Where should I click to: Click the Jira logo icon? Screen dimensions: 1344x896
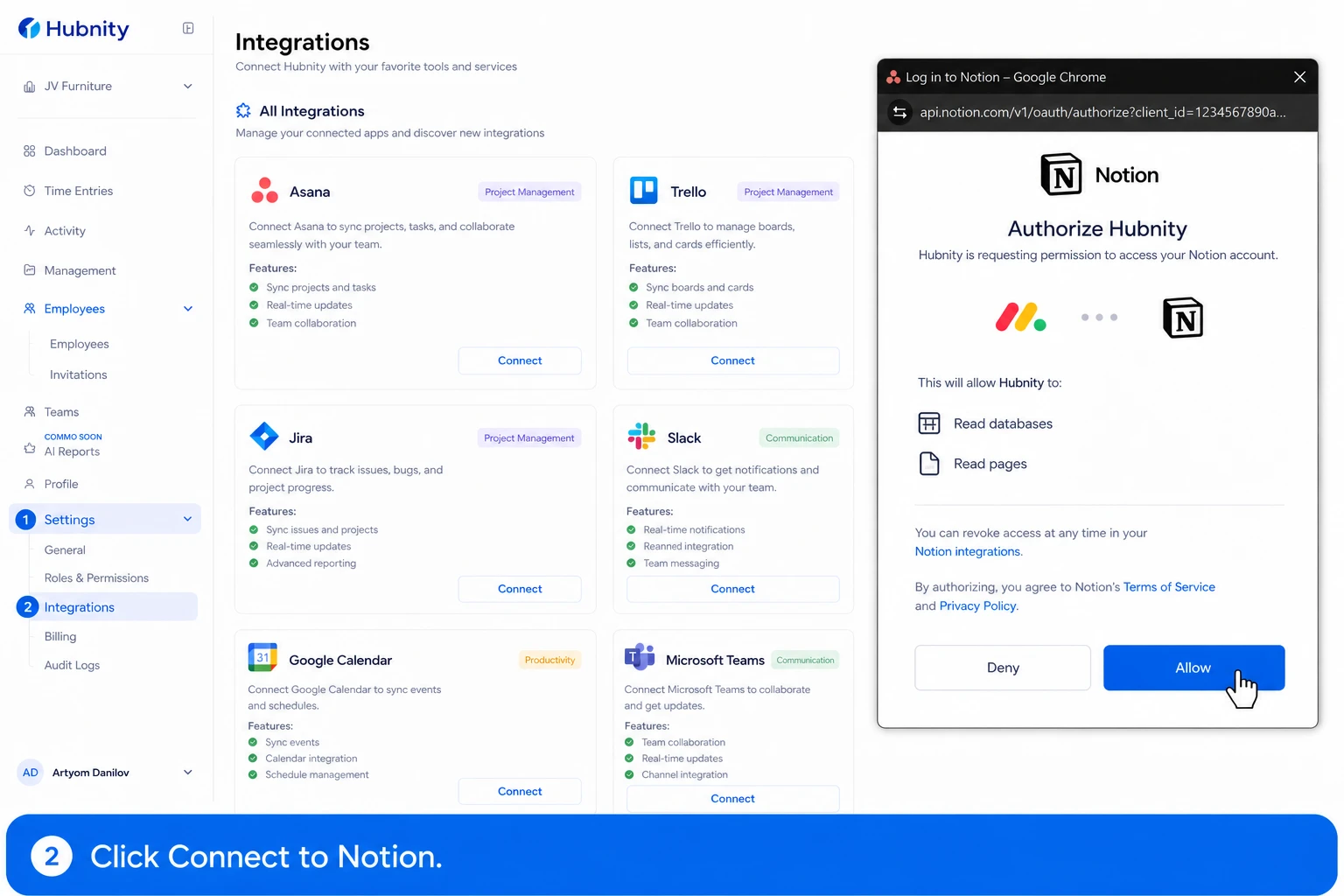coord(264,436)
